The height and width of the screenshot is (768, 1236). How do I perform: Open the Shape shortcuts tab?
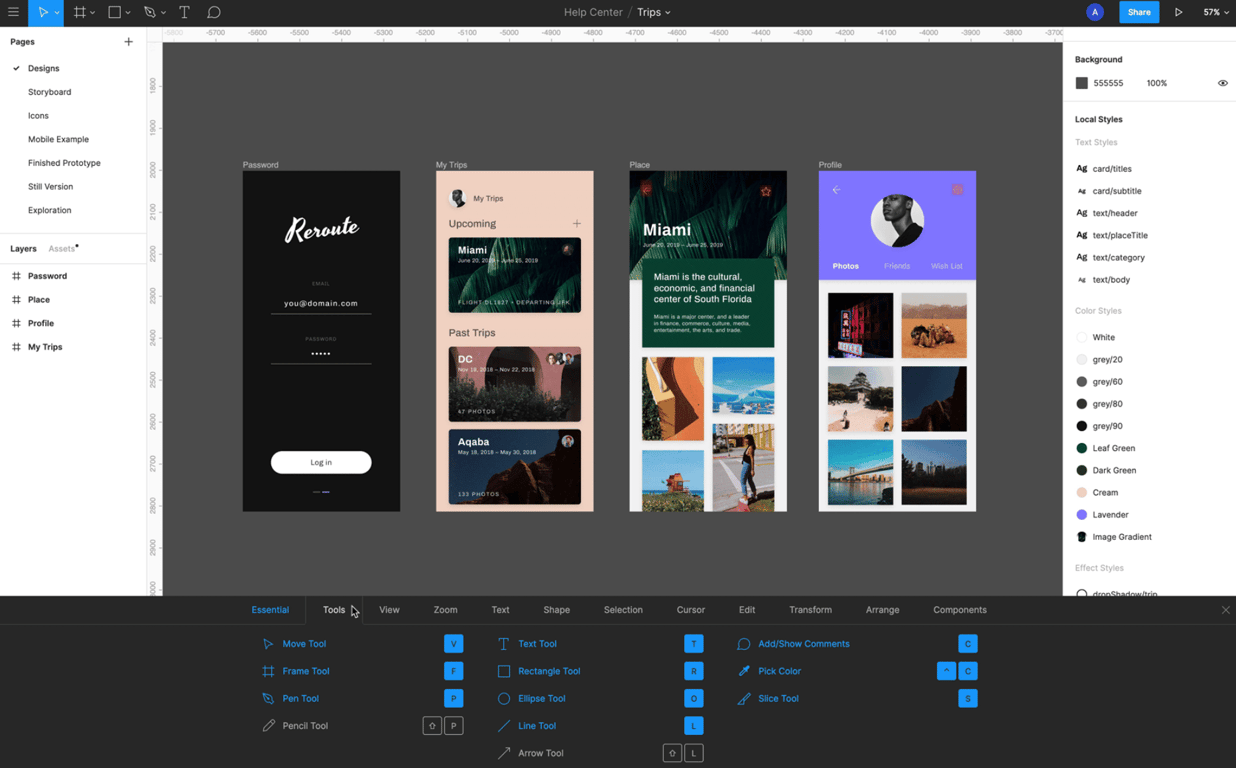pyautogui.click(x=557, y=610)
